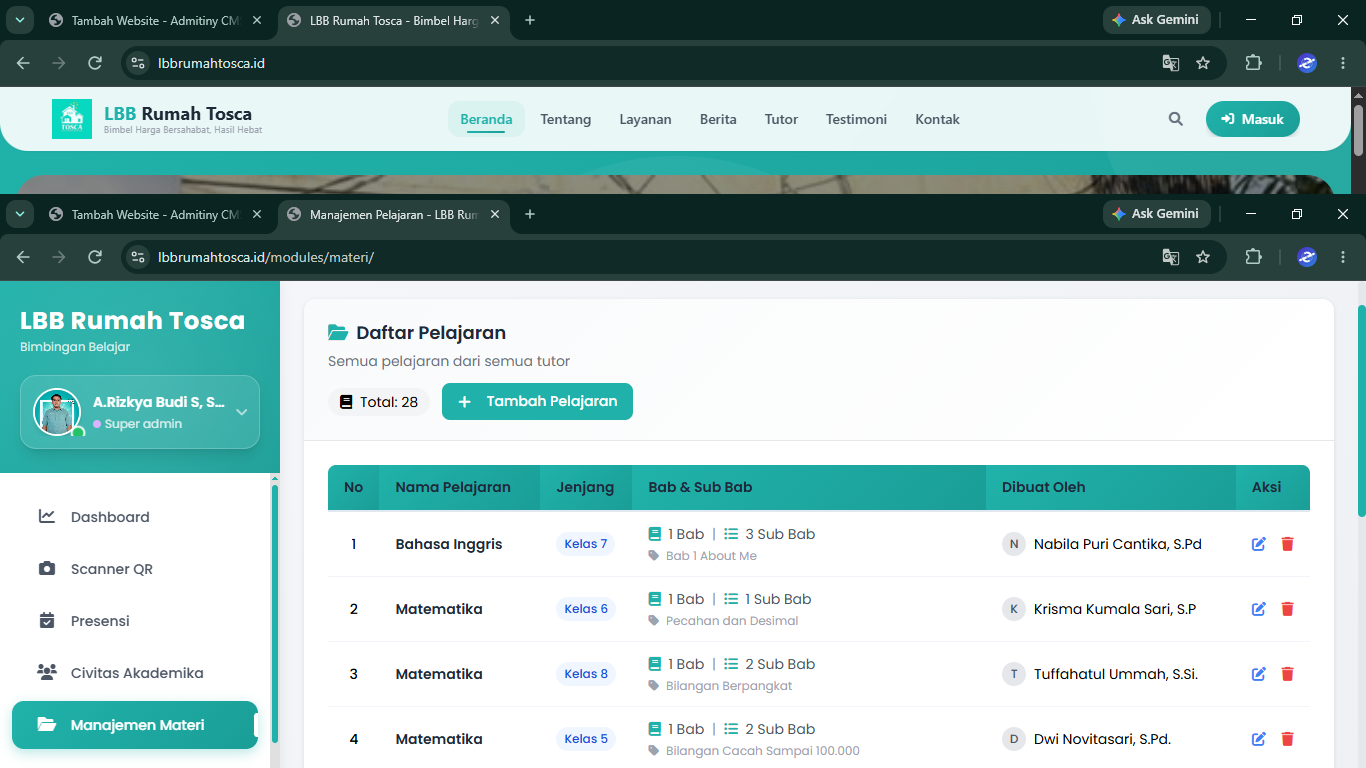Select Manajemen Materi in the sidebar
Image resolution: width=1366 pixels, height=768 pixels.
point(135,725)
